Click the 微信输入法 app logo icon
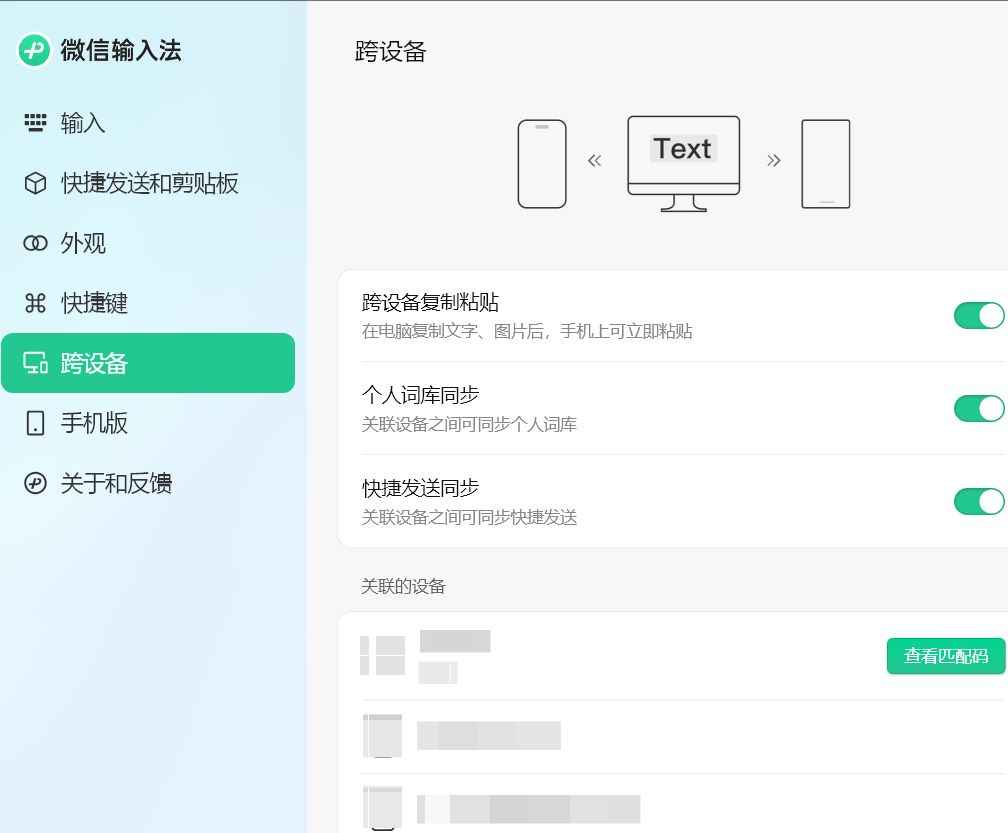This screenshot has width=1008, height=833. [x=36, y=50]
